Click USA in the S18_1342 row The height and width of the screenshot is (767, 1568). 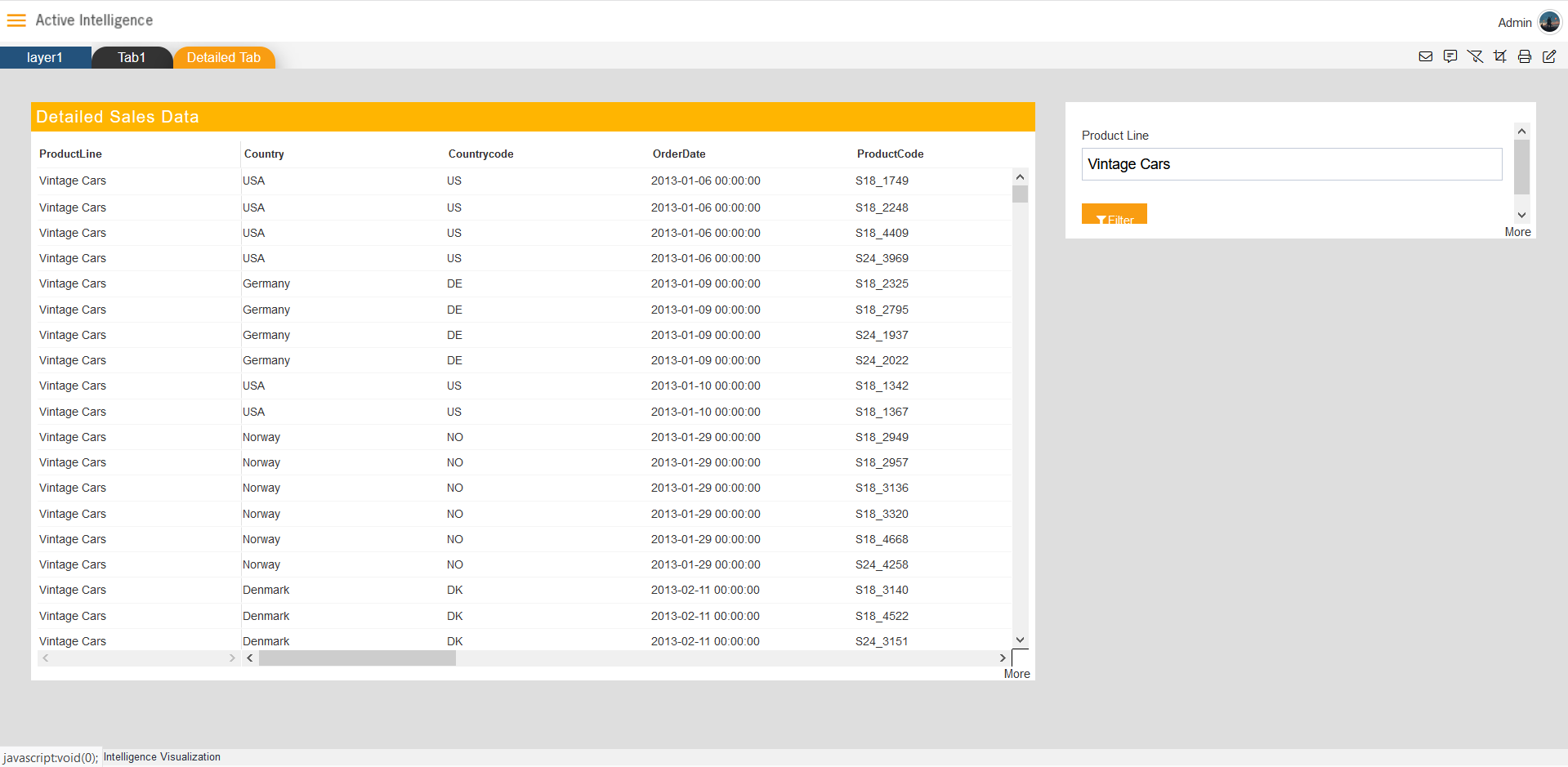[253, 386]
